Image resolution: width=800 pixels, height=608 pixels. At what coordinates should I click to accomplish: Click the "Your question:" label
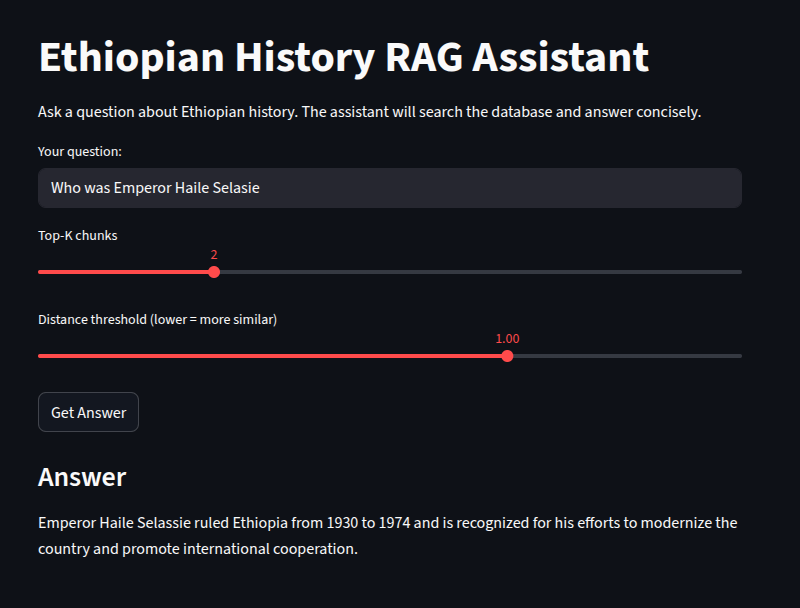point(79,152)
